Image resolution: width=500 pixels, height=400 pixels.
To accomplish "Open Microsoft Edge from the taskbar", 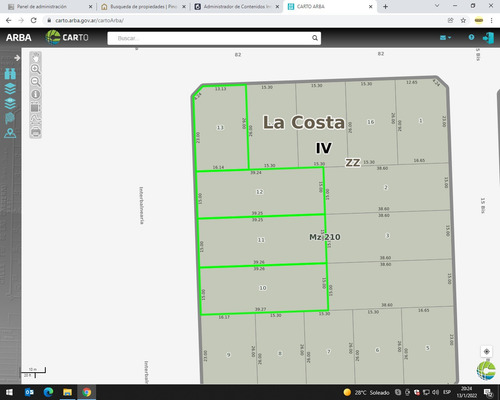I will tap(48, 392).
